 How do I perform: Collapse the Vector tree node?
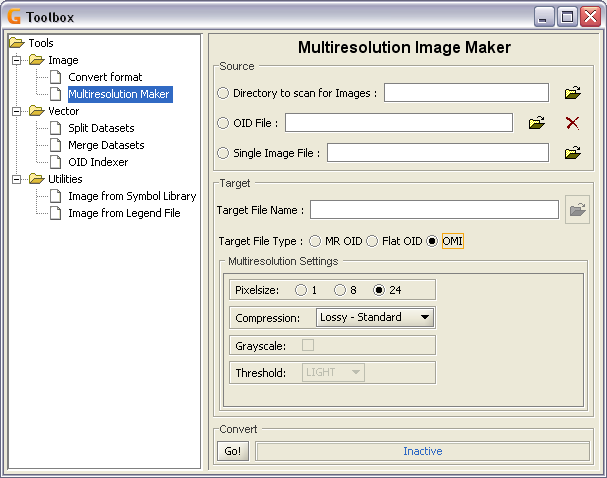[17, 111]
